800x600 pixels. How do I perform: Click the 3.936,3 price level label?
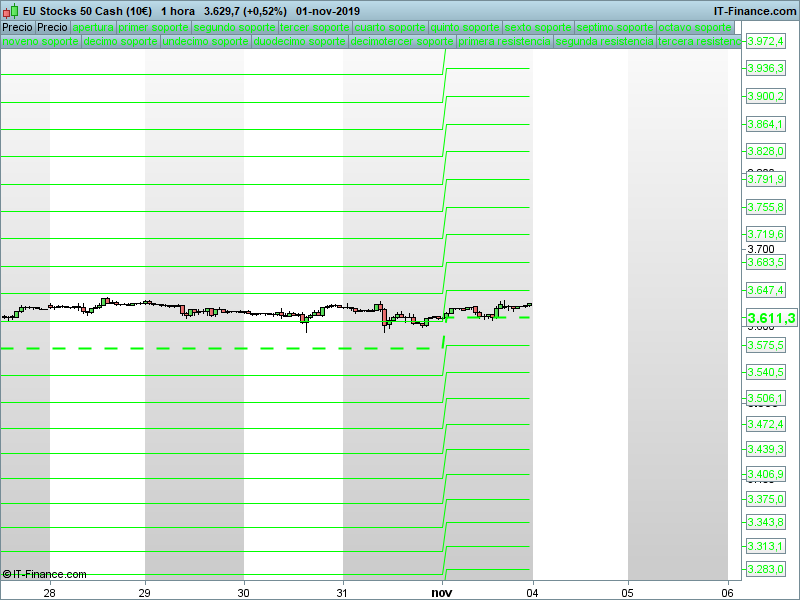pos(765,68)
